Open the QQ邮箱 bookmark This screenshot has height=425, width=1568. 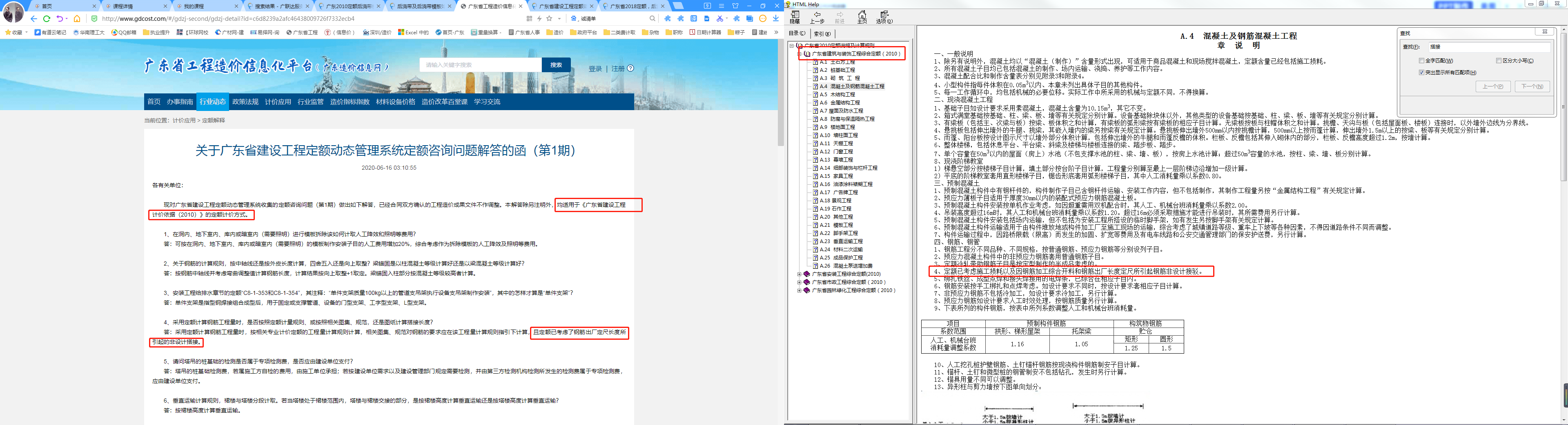click(x=124, y=32)
